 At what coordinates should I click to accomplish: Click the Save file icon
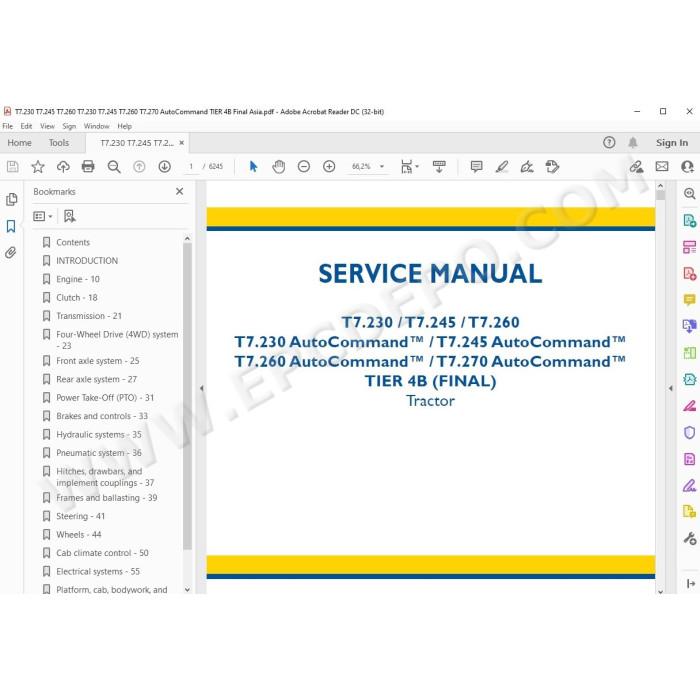click(12, 167)
